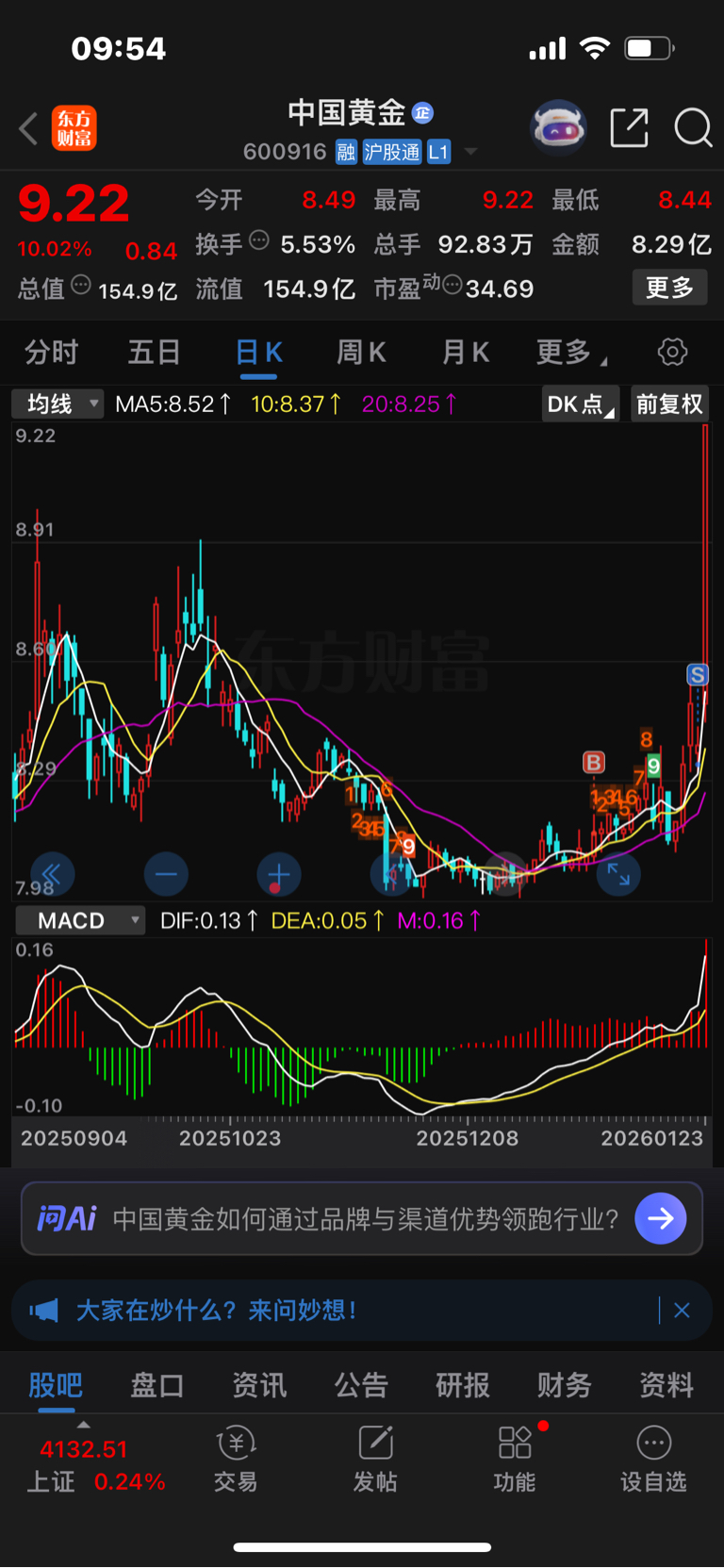This screenshot has width=724, height=1568.
Task: Switch to 资料 tab
Action: pyautogui.click(x=666, y=1385)
